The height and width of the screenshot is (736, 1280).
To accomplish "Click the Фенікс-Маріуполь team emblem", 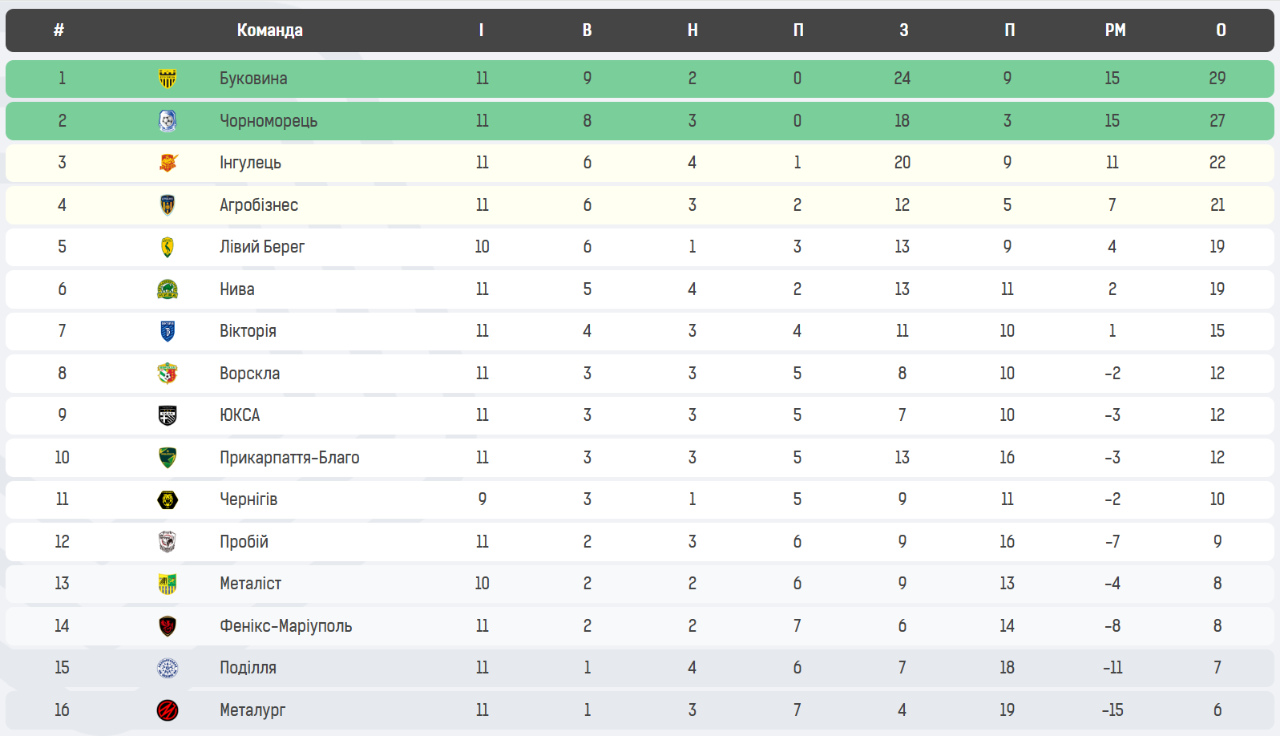I will [x=168, y=627].
